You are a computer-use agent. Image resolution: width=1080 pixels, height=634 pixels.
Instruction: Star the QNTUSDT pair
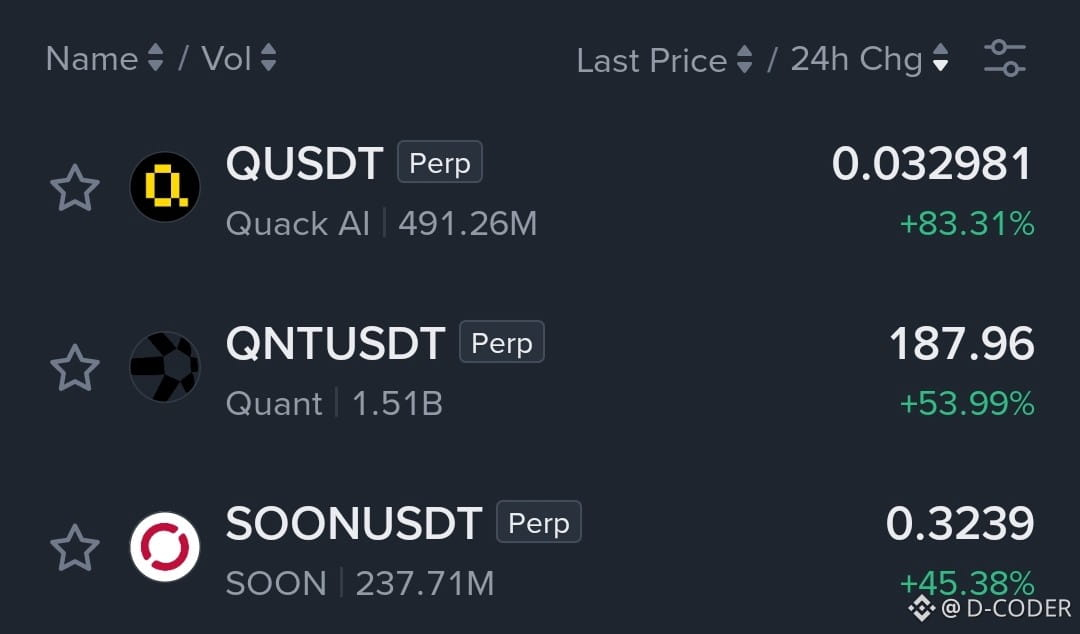[x=74, y=367]
